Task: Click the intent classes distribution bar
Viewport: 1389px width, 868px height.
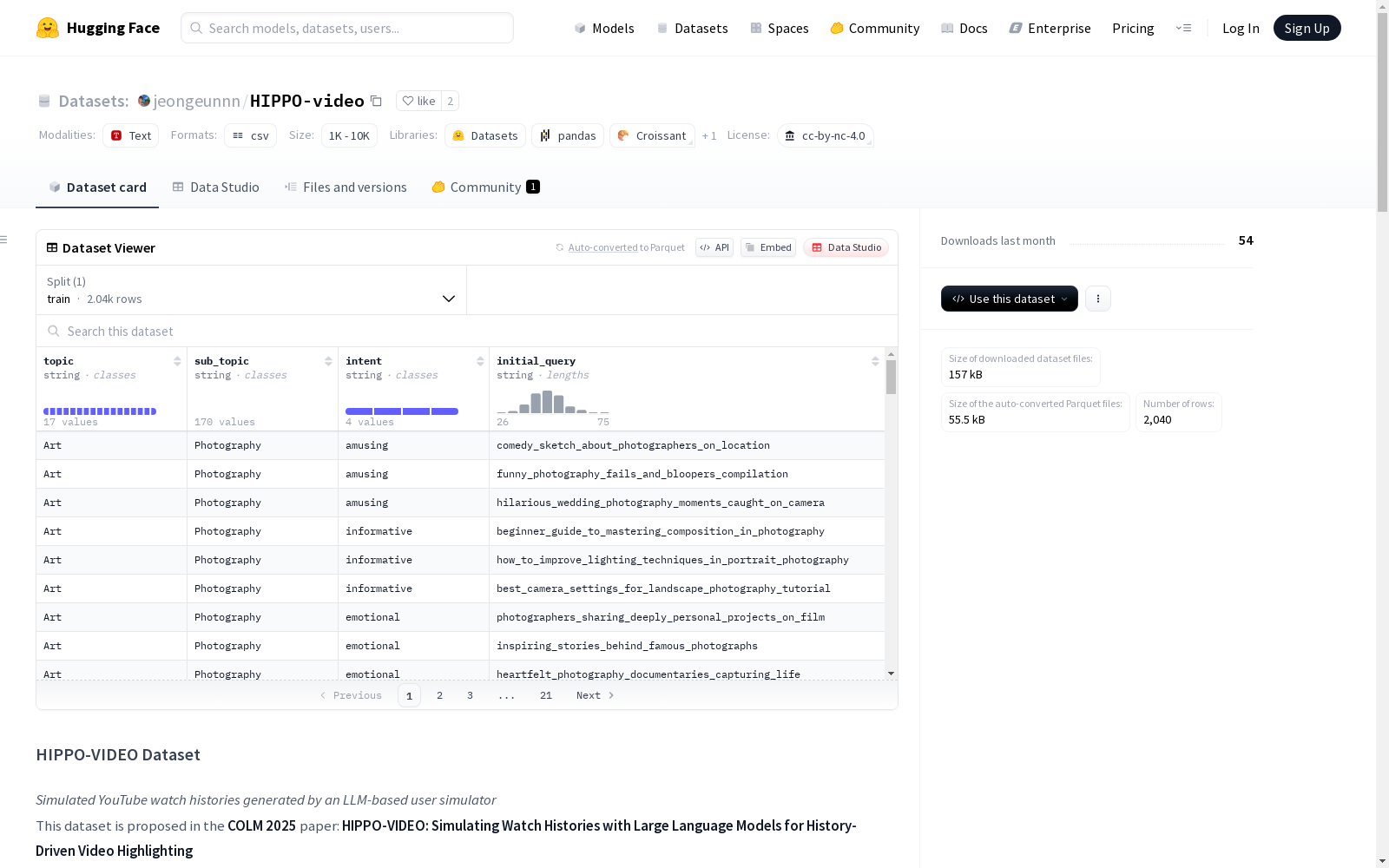Action: 402,411
